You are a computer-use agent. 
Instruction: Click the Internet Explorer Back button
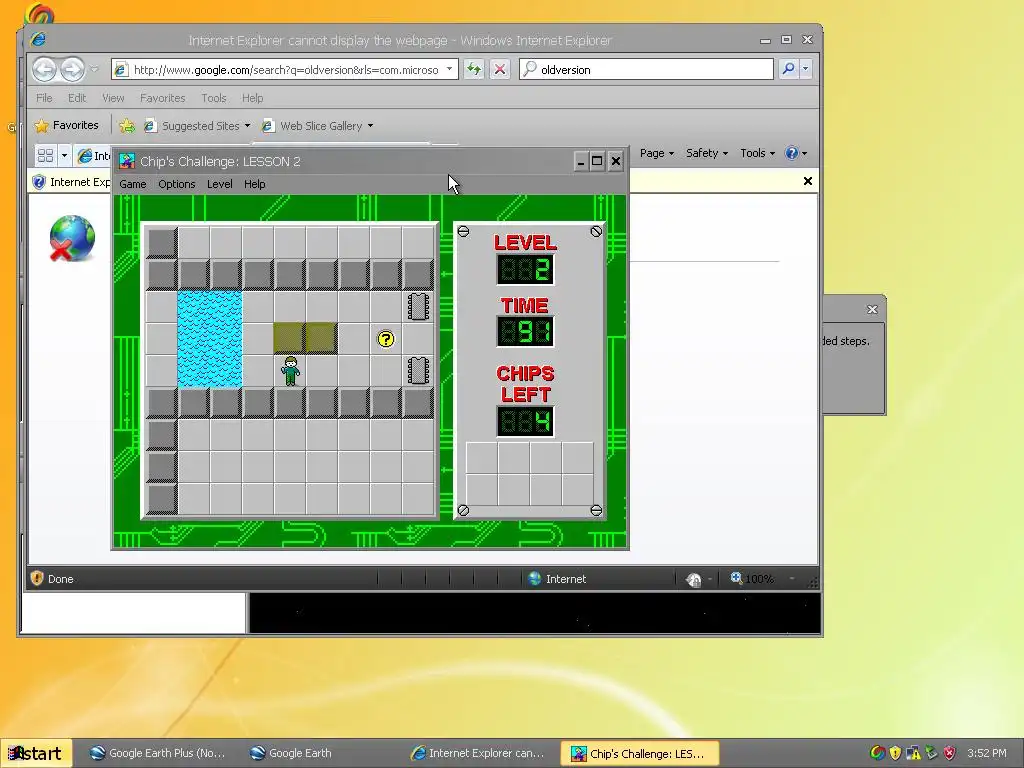(x=44, y=69)
